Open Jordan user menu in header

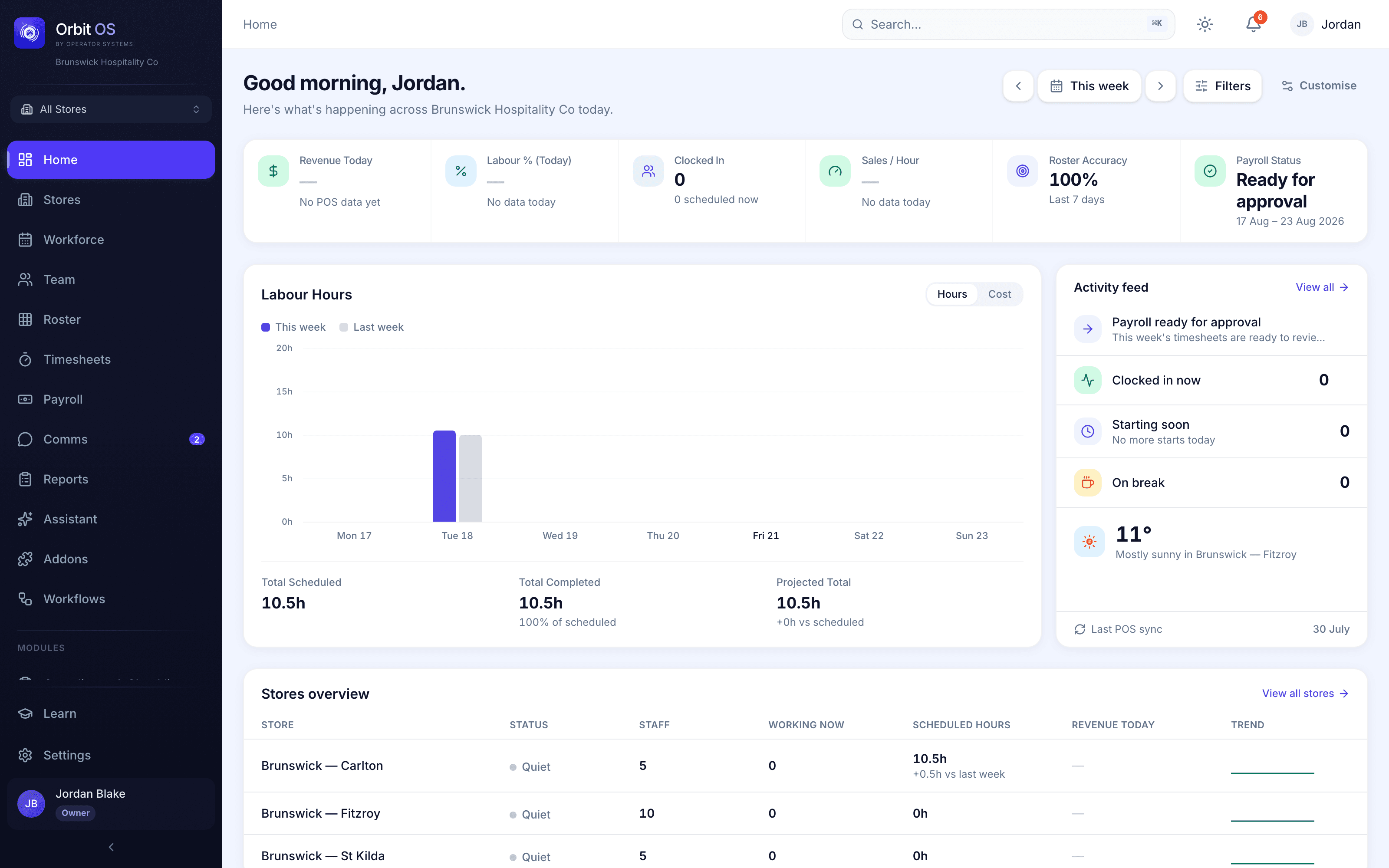click(x=1325, y=24)
